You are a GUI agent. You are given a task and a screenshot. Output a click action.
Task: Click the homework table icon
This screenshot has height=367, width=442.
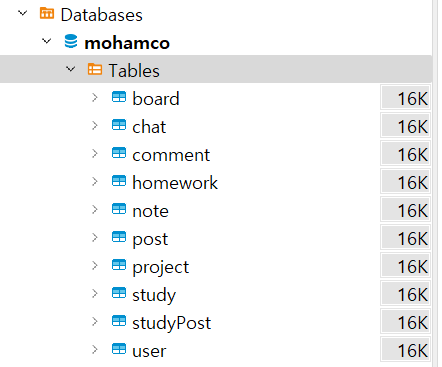[x=119, y=181]
